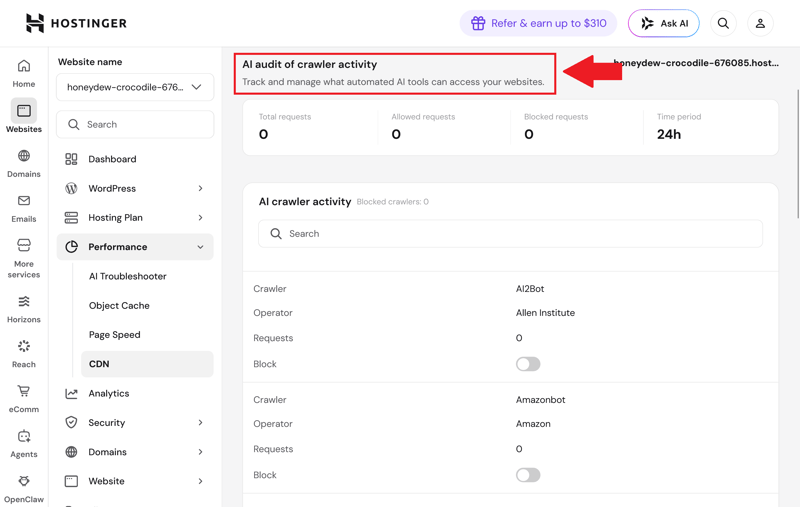800x507 pixels.
Task: Click the sidebar search magnifier icon
Action: tap(73, 124)
